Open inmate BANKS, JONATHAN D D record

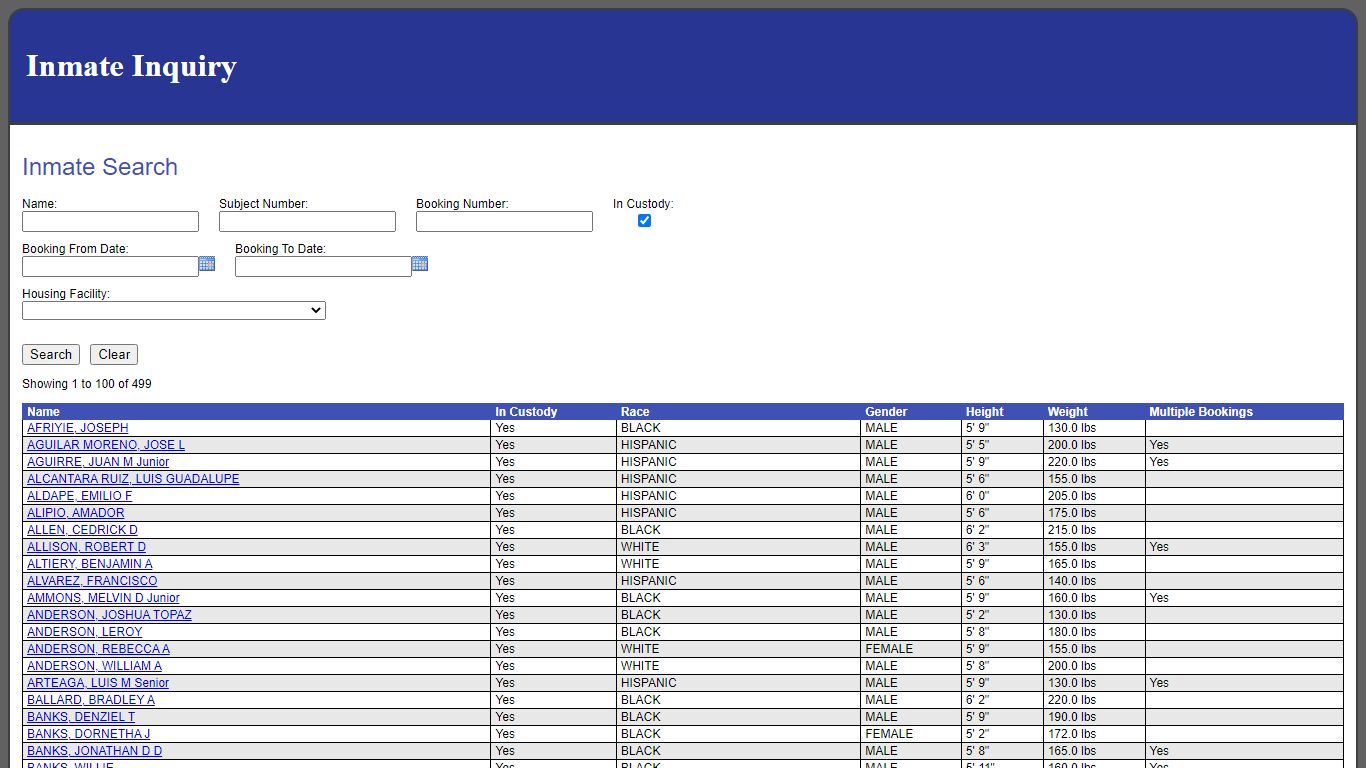pos(94,751)
